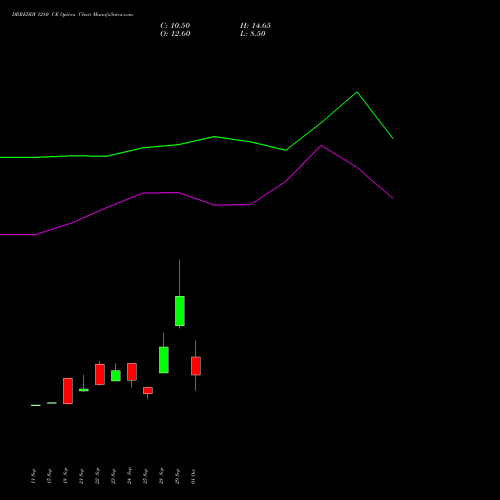The image size is (500, 500).
Task: Click the red candle for 24 Sep
Action: (x=132, y=372)
